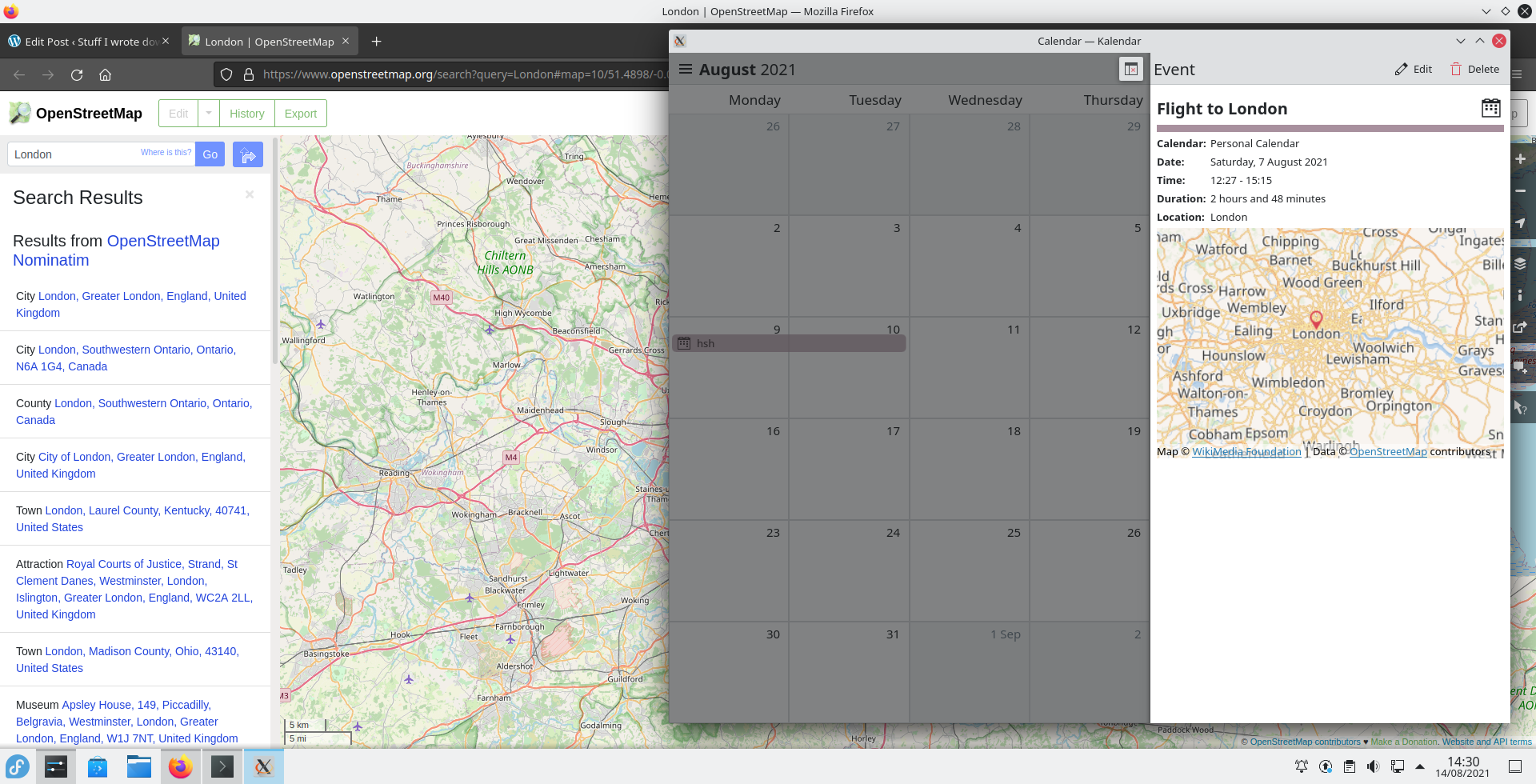Image resolution: width=1536 pixels, height=784 pixels.
Task: Click OpenStreetMap show my location arrow
Action: click(x=1521, y=223)
